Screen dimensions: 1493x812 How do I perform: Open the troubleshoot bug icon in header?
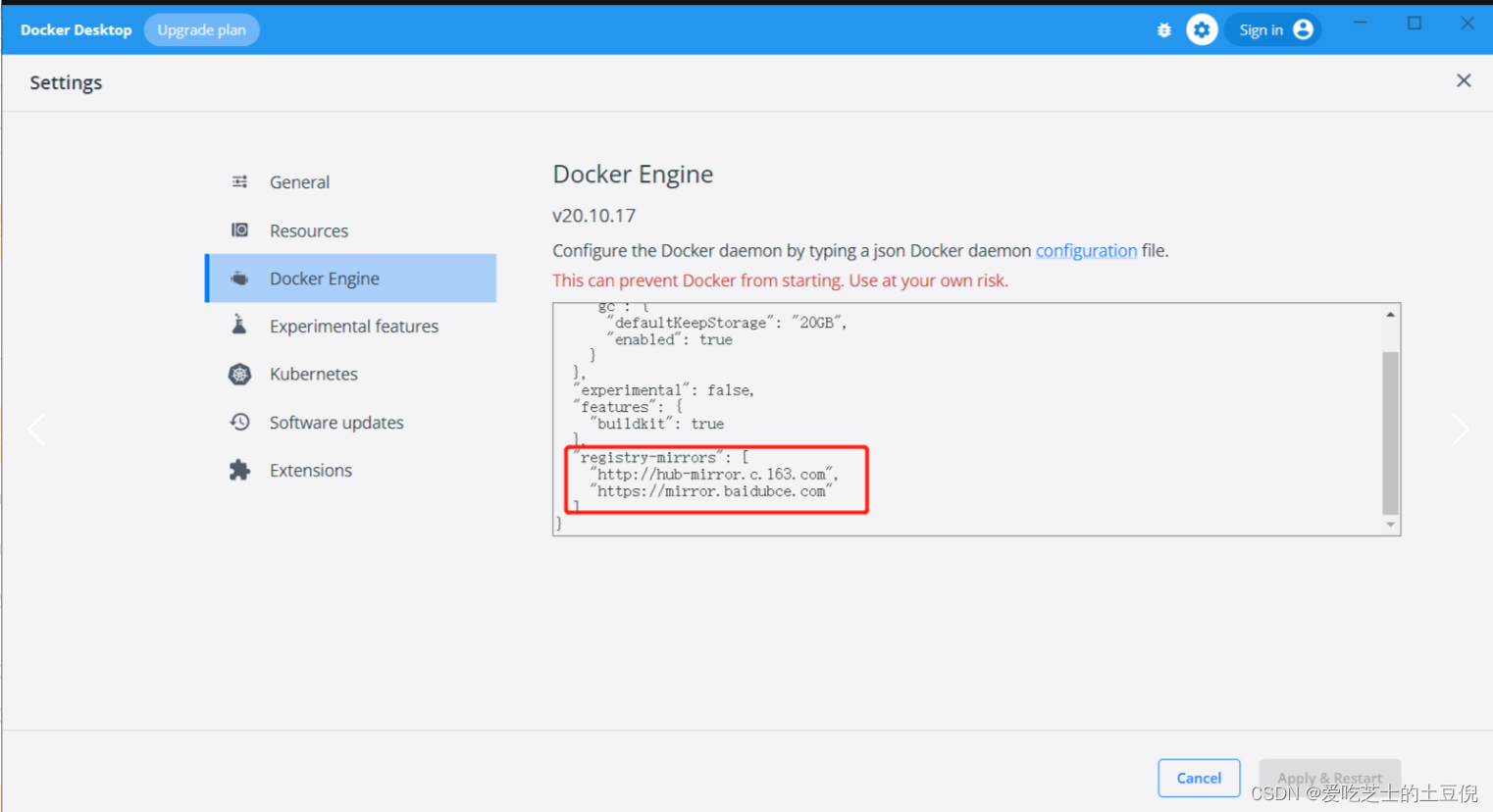(1164, 30)
